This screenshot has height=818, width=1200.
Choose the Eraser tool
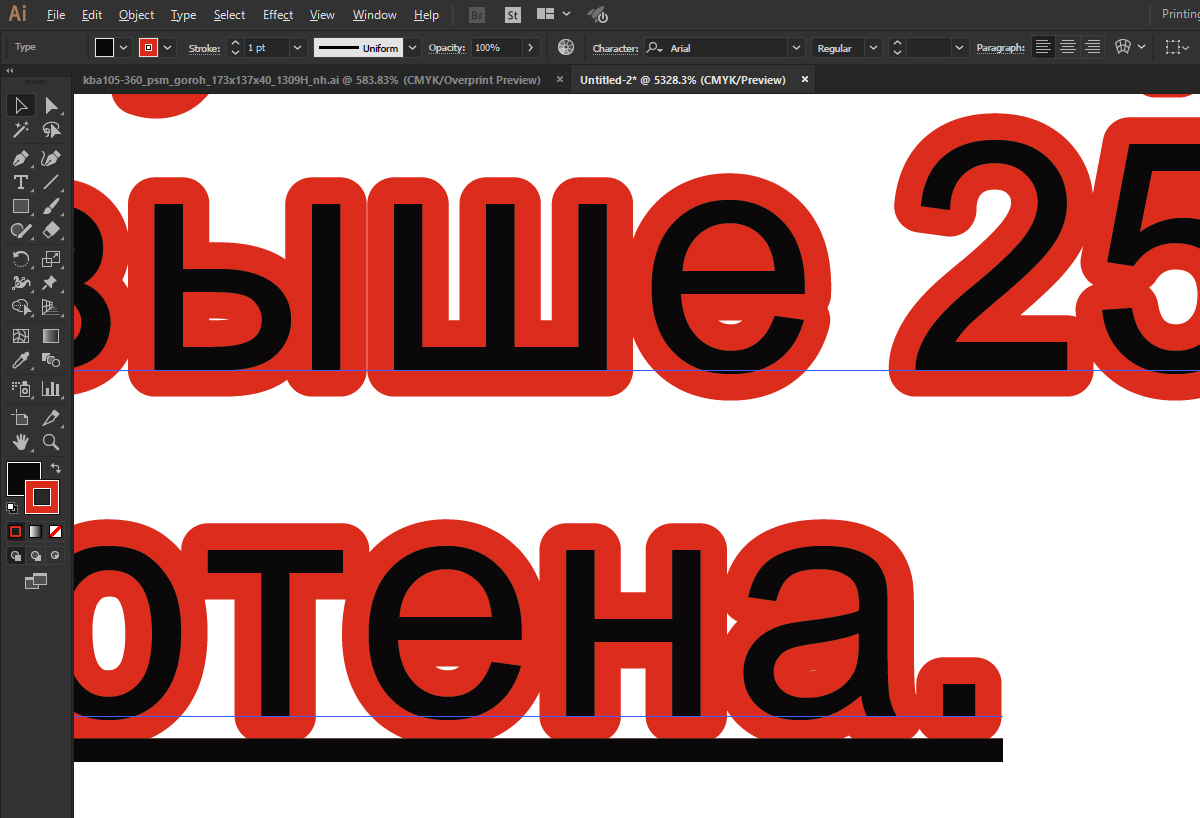(x=51, y=231)
